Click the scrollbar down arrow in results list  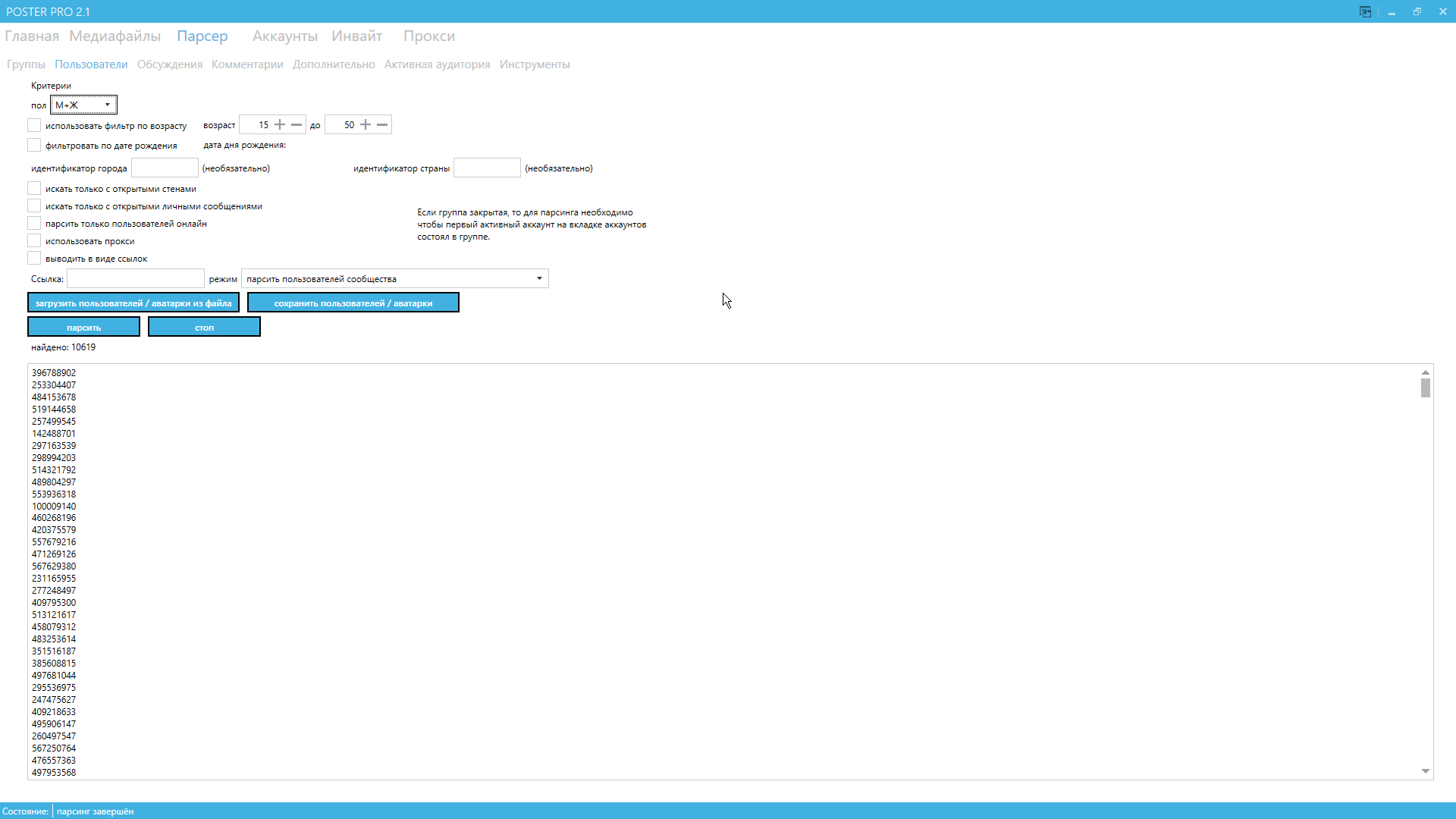click(1426, 771)
